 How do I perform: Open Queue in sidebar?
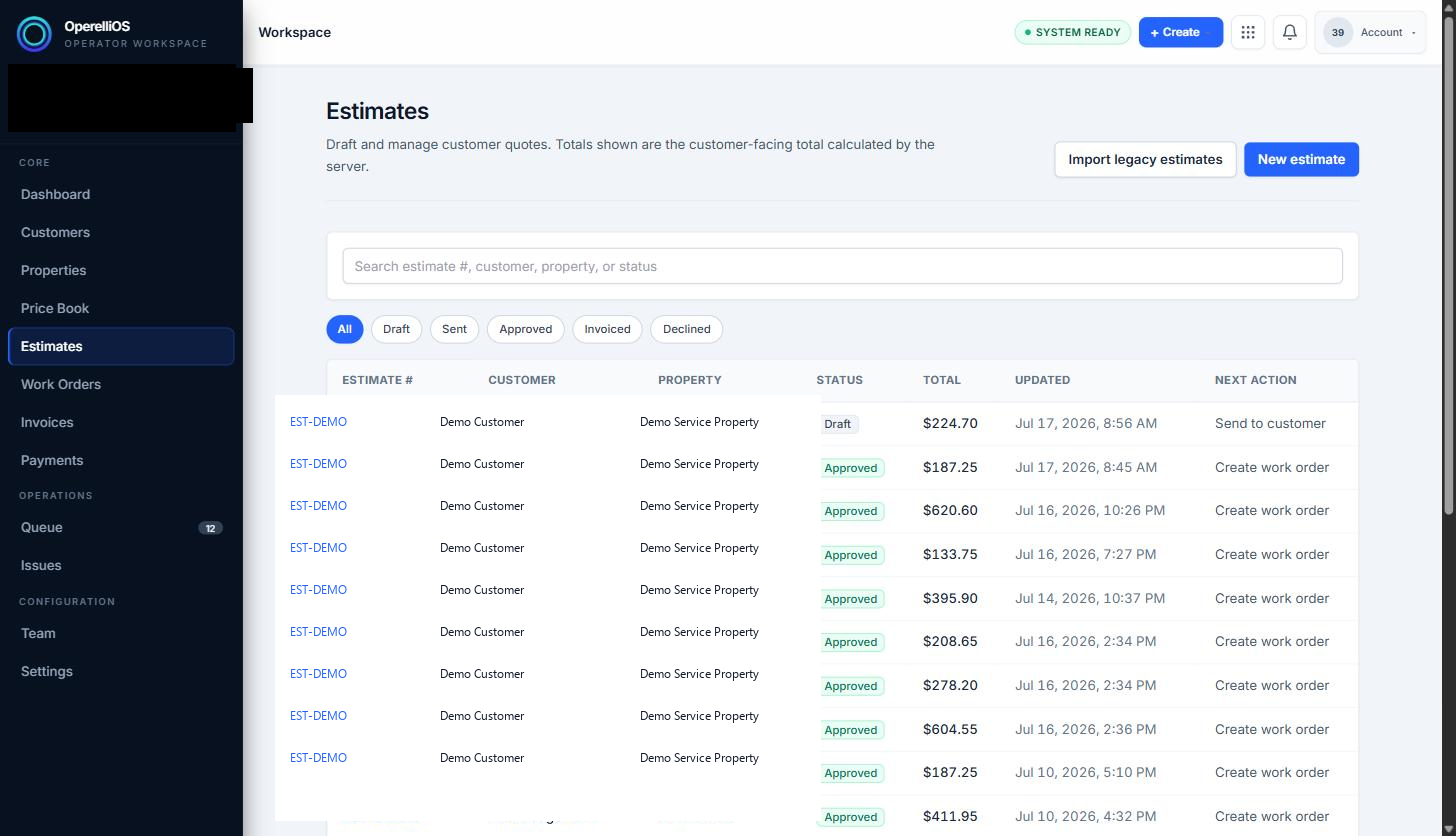pos(121,527)
